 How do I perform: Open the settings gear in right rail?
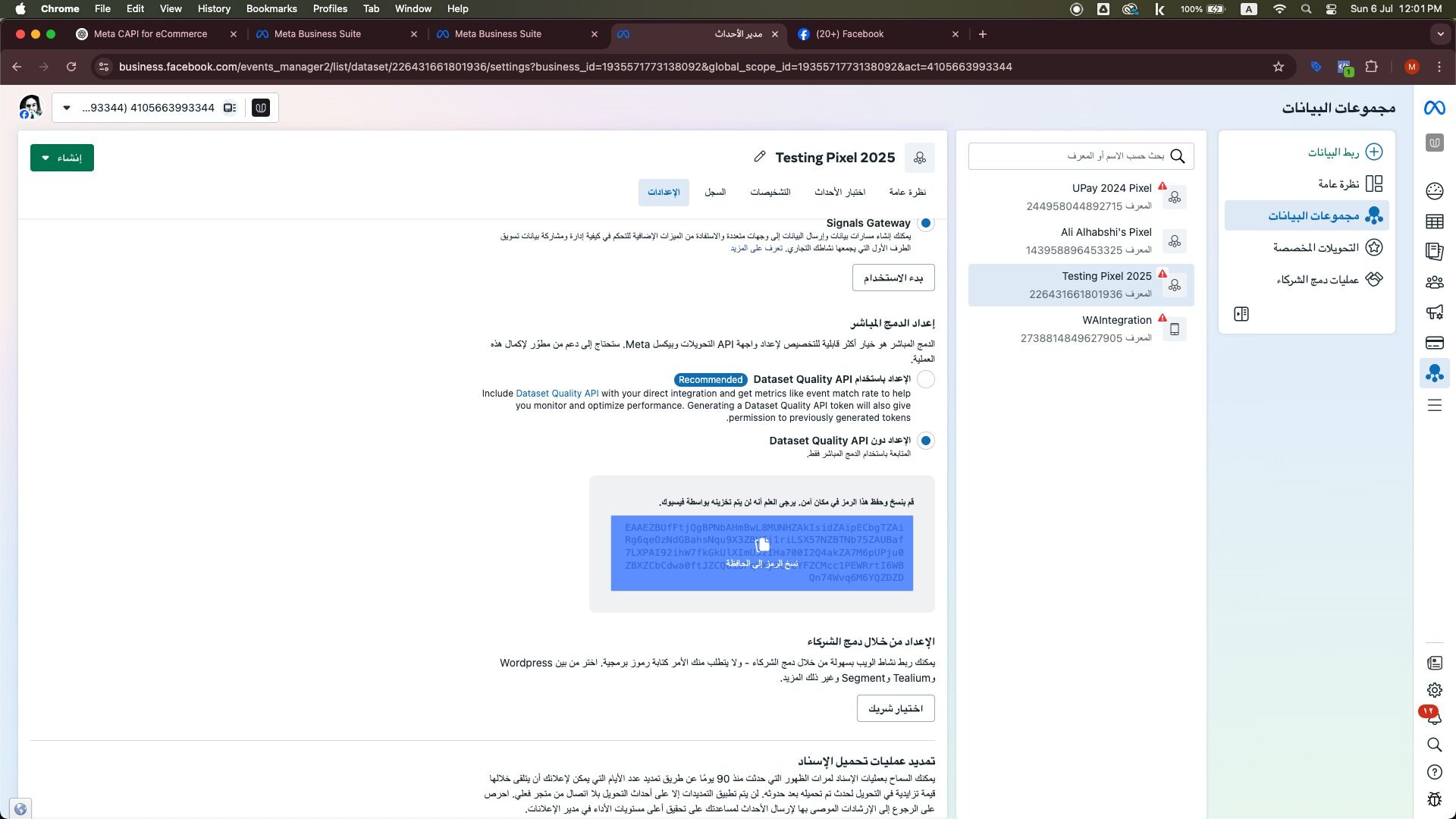[x=1434, y=690]
